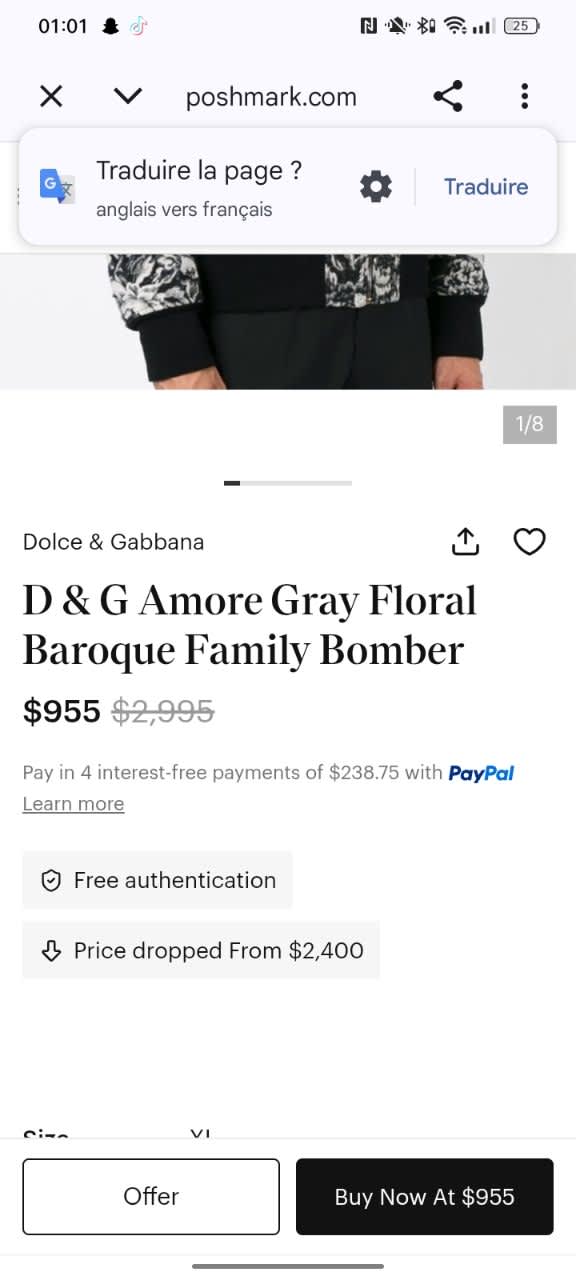Tap the Free authentication badge
Viewport: 576px width, 1280px height.
(157, 880)
